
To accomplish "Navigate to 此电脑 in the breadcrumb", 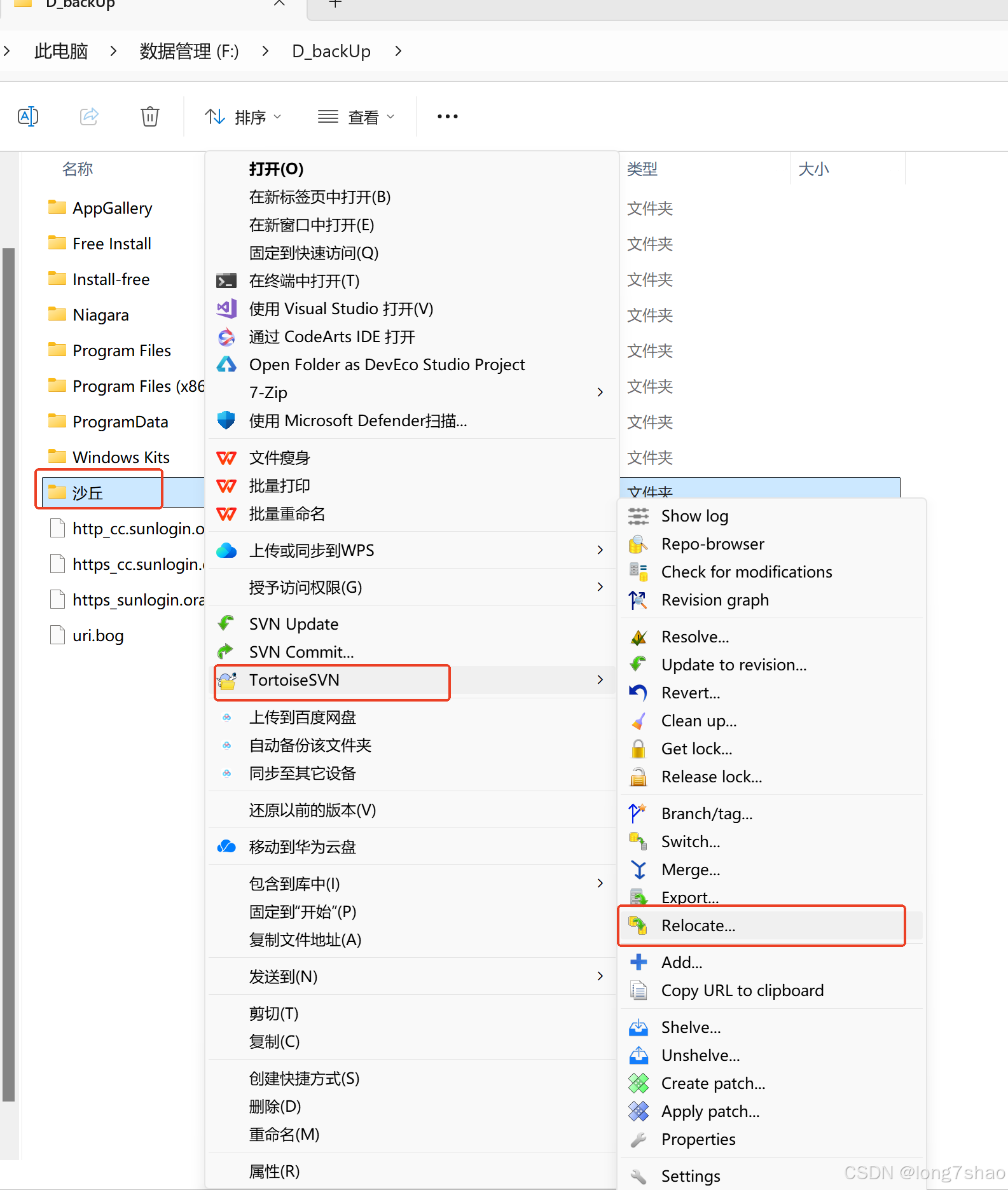I will 61,51.
